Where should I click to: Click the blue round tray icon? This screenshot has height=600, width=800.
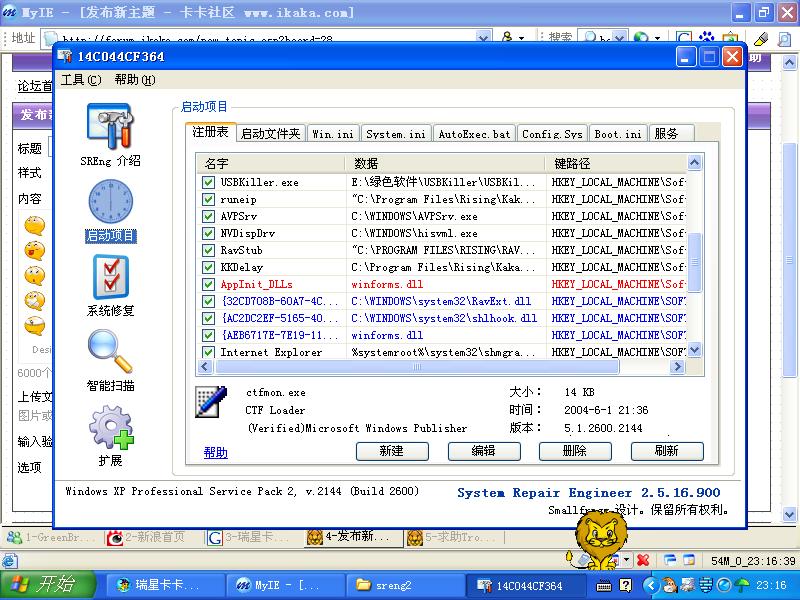pyautogui.click(x=724, y=585)
